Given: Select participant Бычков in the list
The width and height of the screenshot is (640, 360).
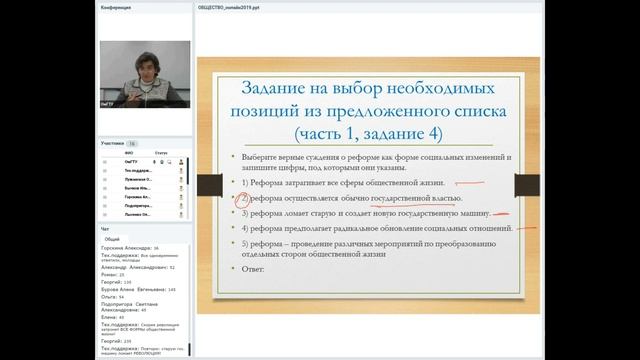Looking at the screenshot, I should (138, 189).
